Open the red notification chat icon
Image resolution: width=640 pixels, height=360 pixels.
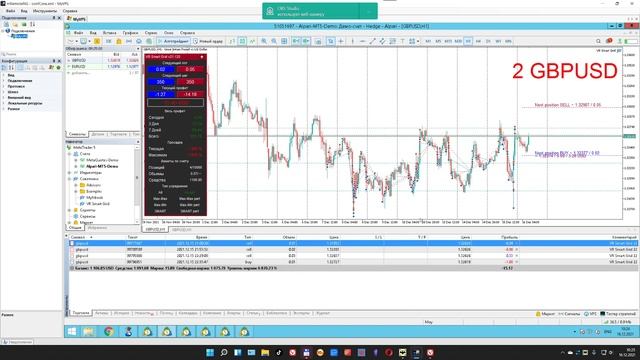point(609,41)
